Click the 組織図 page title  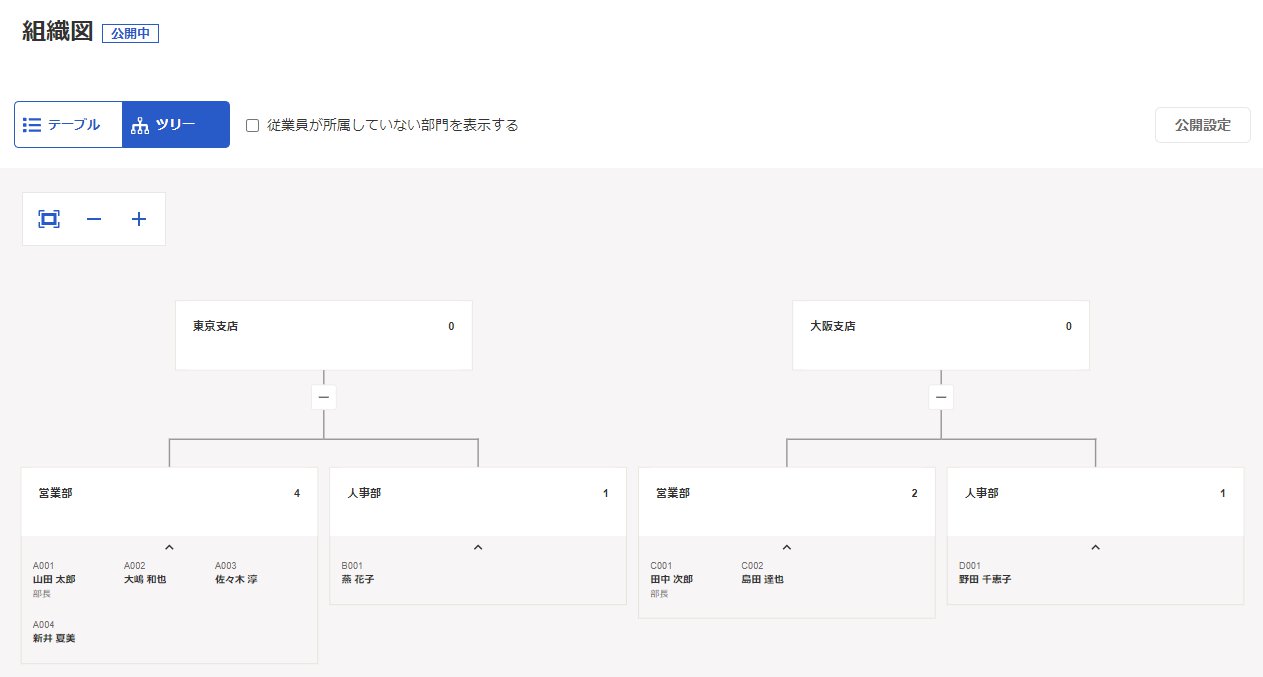(57, 31)
